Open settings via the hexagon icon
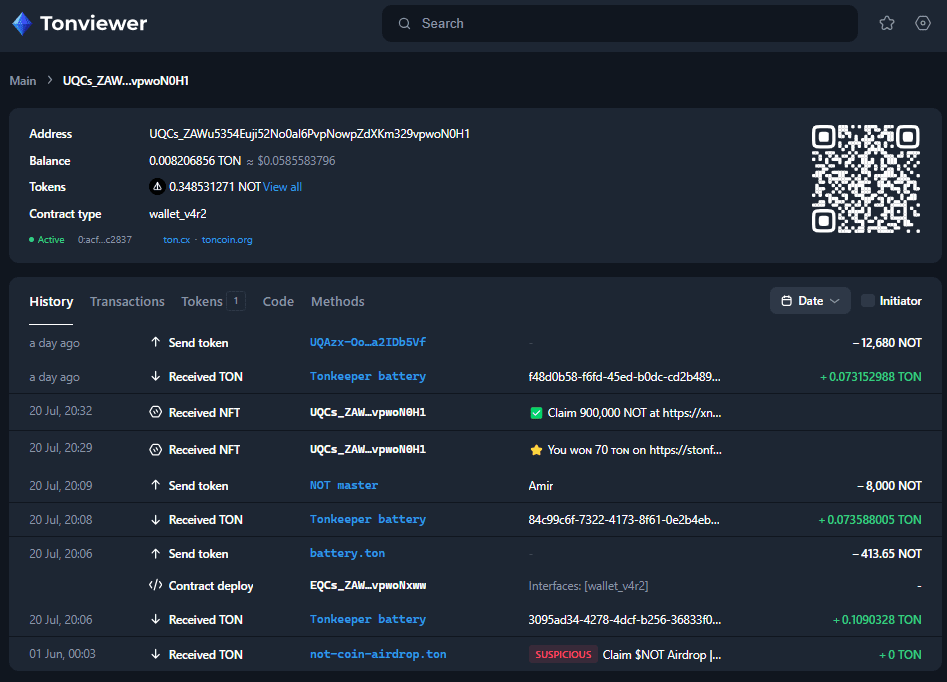 pyautogui.click(x=923, y=23)
